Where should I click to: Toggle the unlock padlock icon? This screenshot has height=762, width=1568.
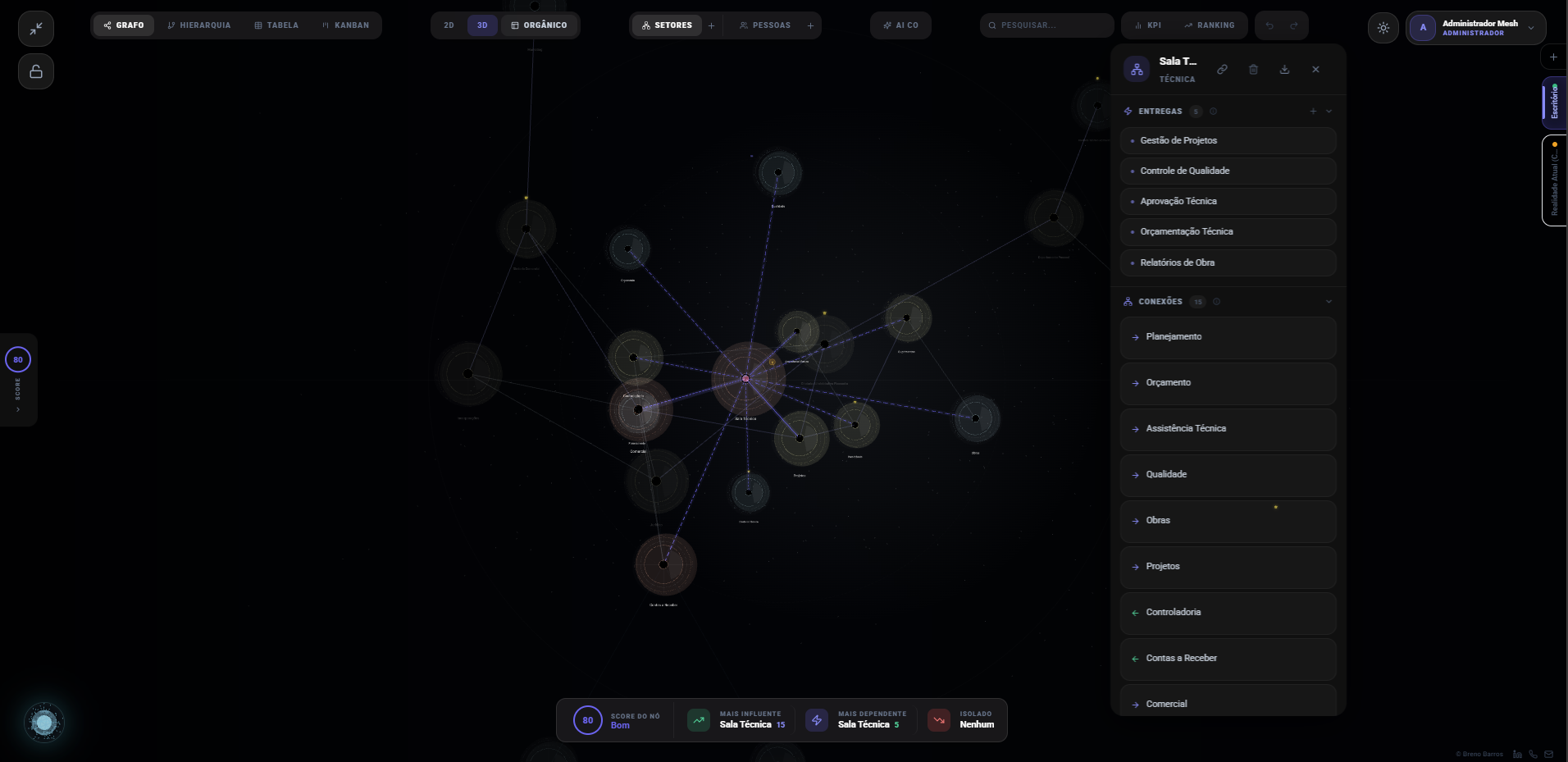coord(36,71)
